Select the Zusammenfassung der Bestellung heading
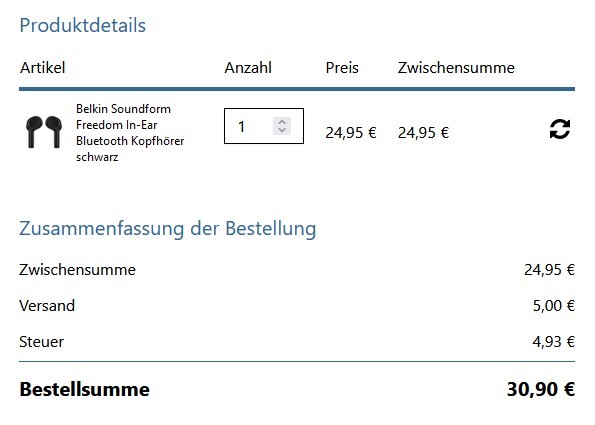 (167, 229)
